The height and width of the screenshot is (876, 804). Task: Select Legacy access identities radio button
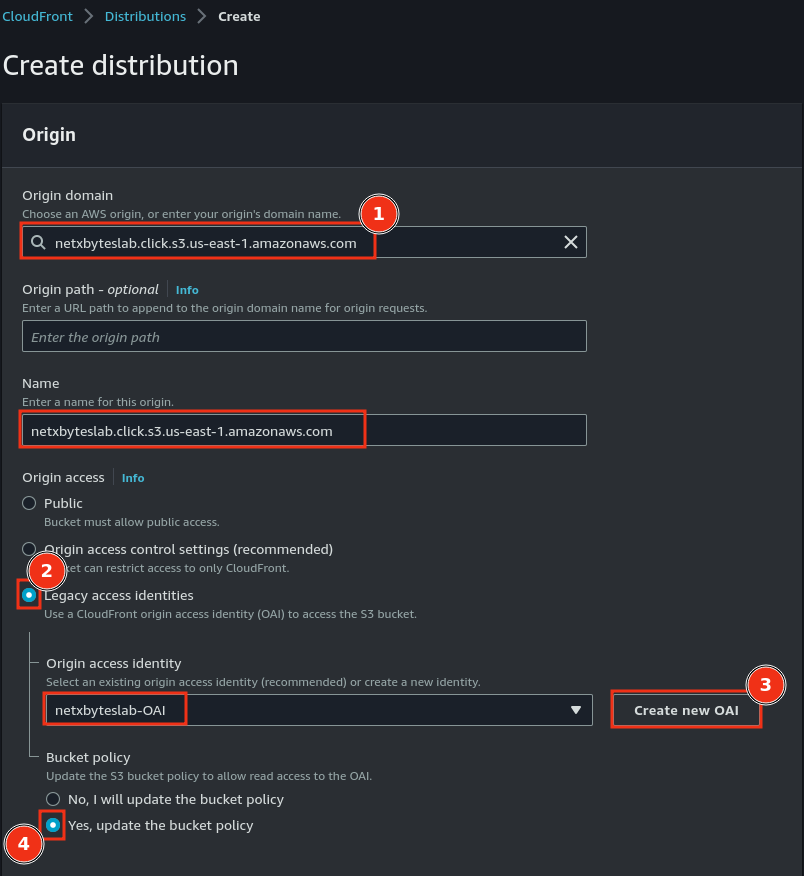[x=29, y=595]
